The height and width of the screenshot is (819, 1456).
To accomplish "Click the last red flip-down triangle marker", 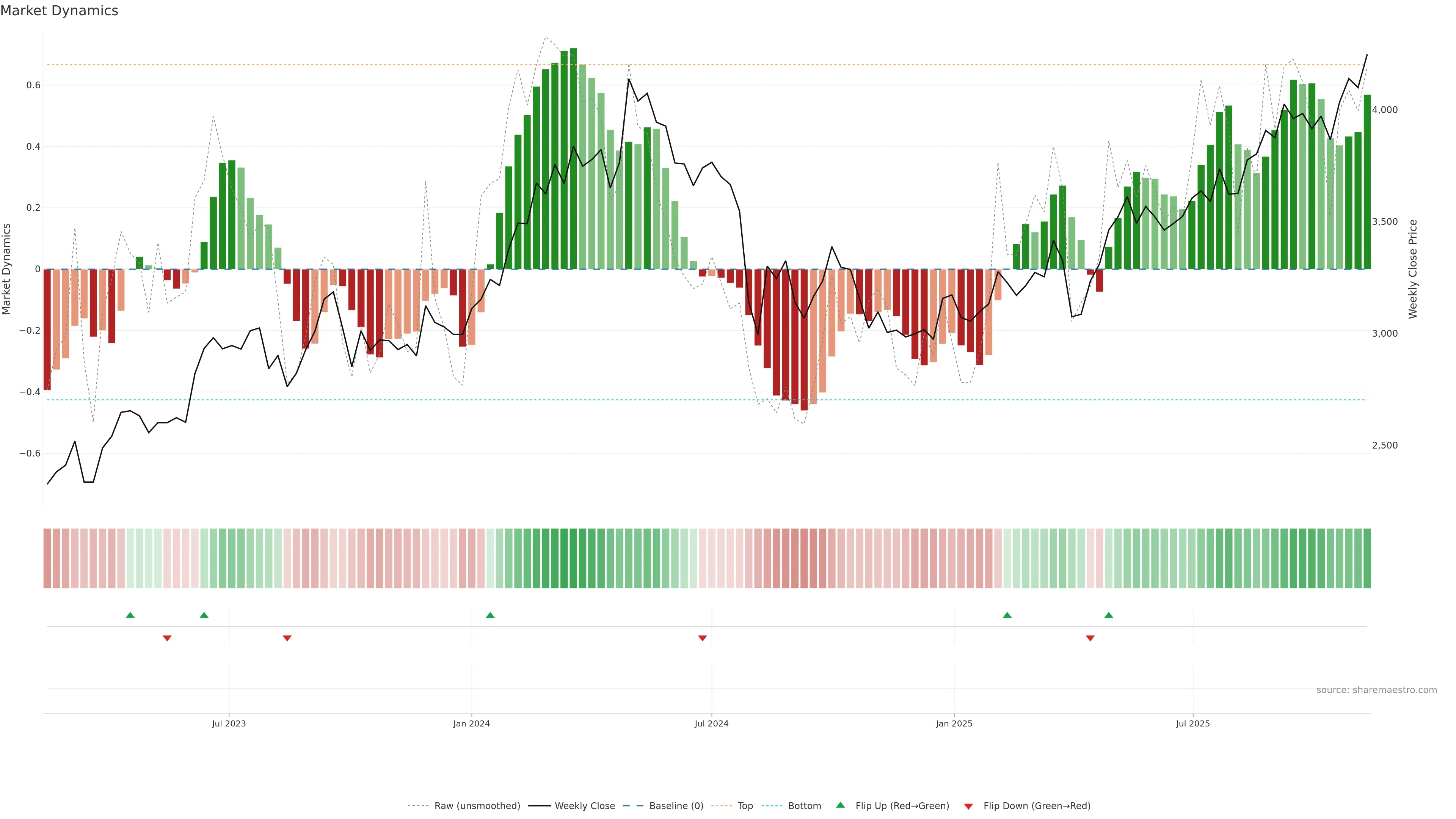I will click(x=1090, y=638).
